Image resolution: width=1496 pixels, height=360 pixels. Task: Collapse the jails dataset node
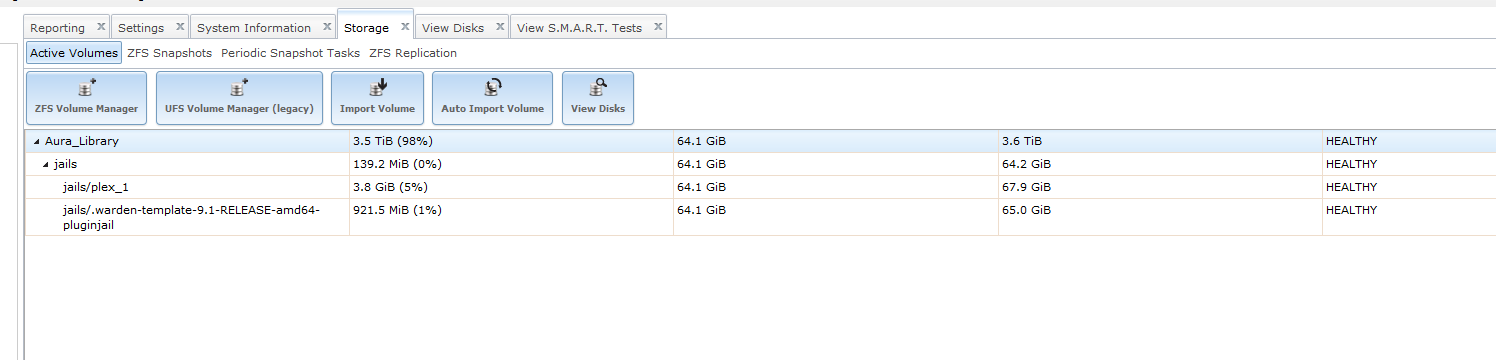(45, 164)
